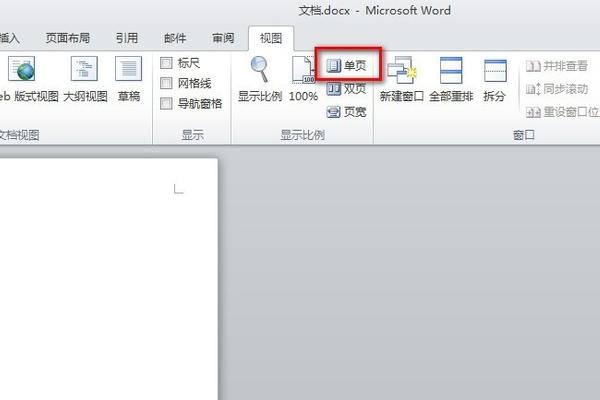Open the 插入 ribbon tab

9,38
